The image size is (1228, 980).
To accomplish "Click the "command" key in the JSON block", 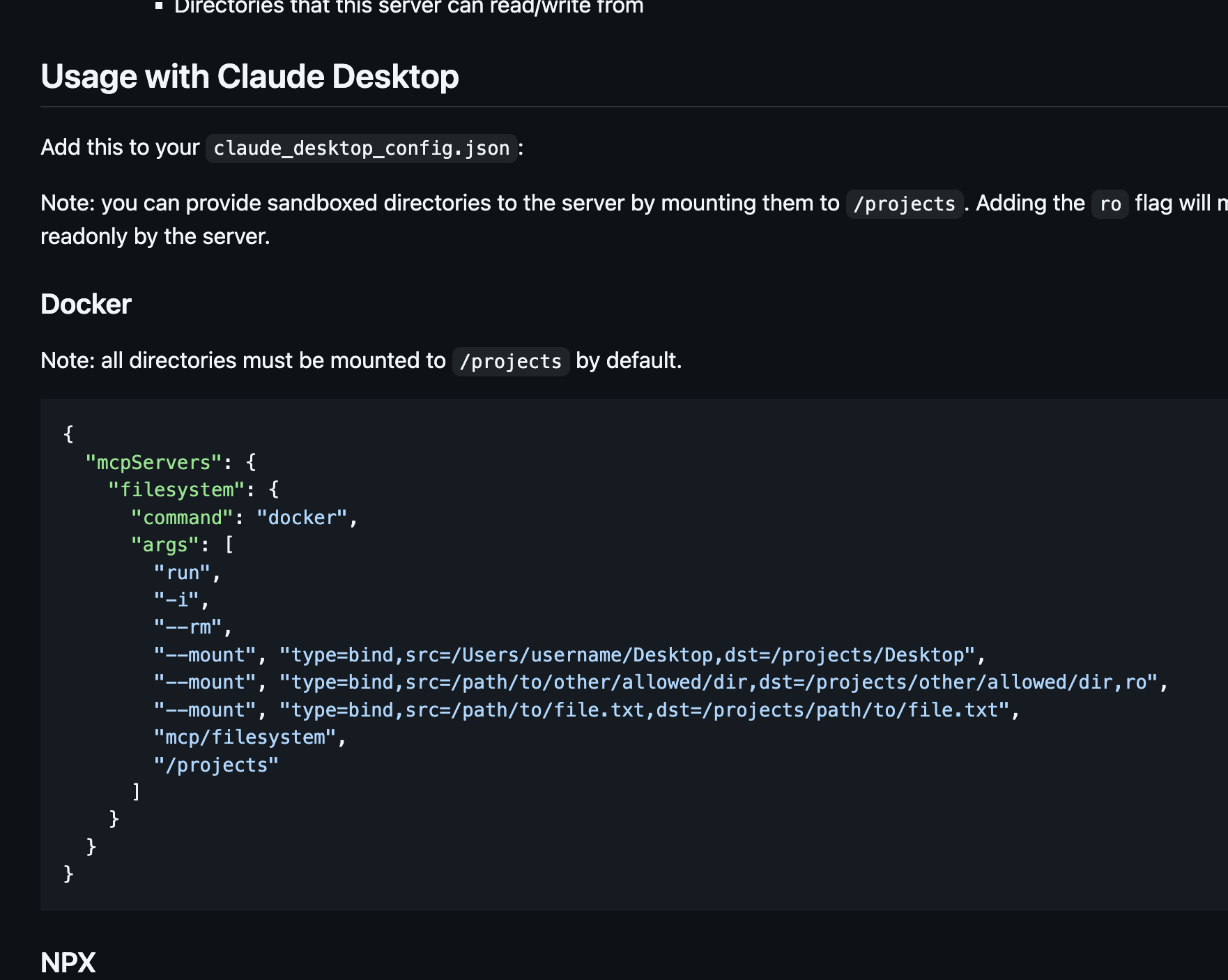I will 182,518.
